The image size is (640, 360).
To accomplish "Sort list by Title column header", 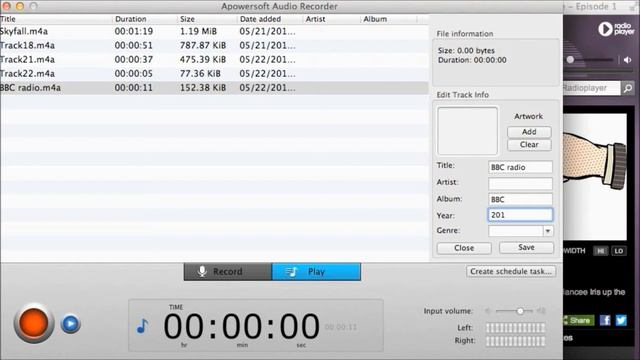I will click(x=56, y=19).
